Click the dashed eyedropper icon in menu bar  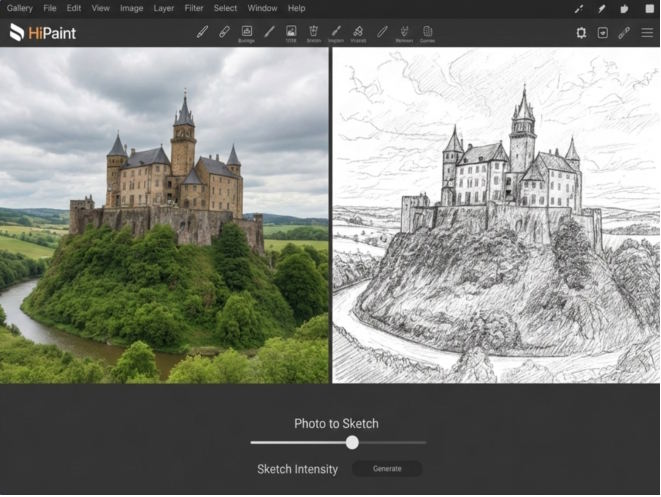(579, 8)
